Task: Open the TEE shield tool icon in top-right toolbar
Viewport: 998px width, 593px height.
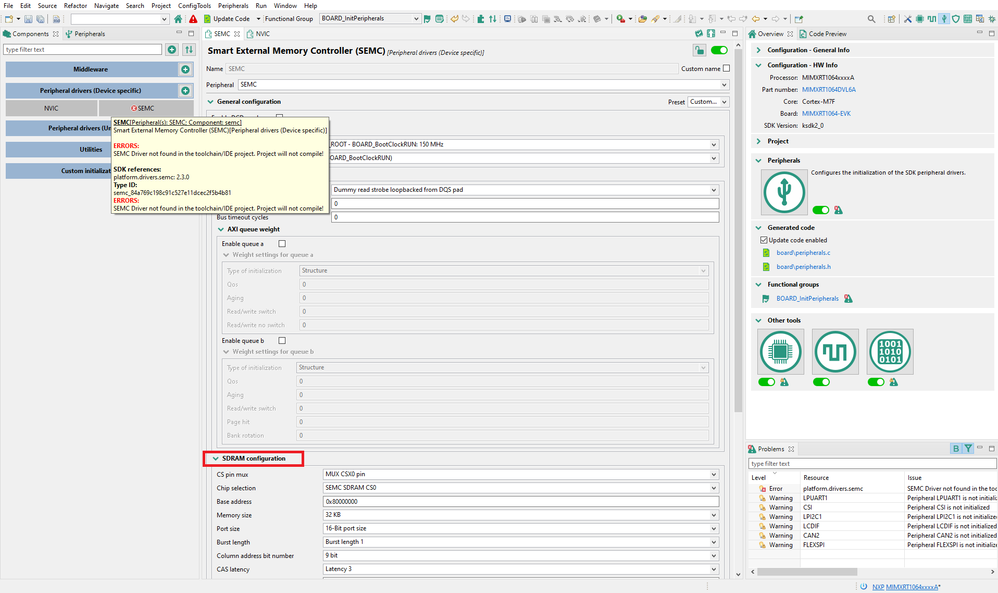Action: click(x=955, y=19)
